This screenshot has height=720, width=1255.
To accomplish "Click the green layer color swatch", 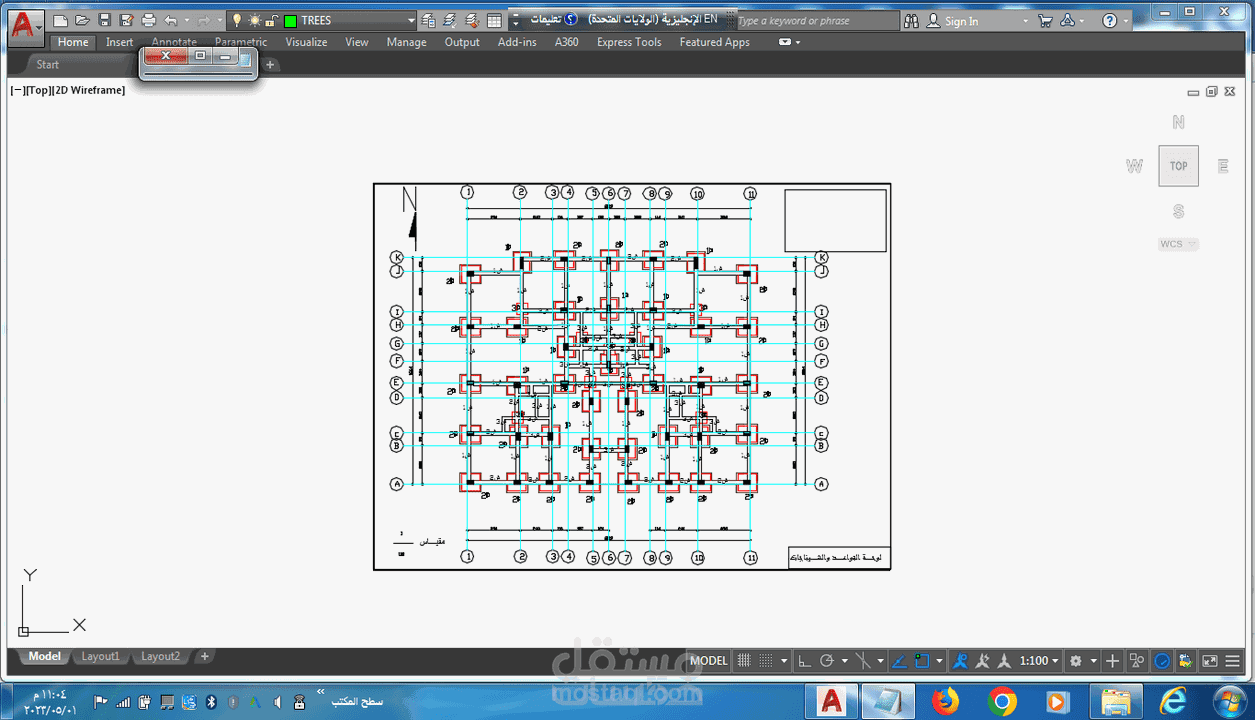I will pyautogui.click(x=289, y=21).
